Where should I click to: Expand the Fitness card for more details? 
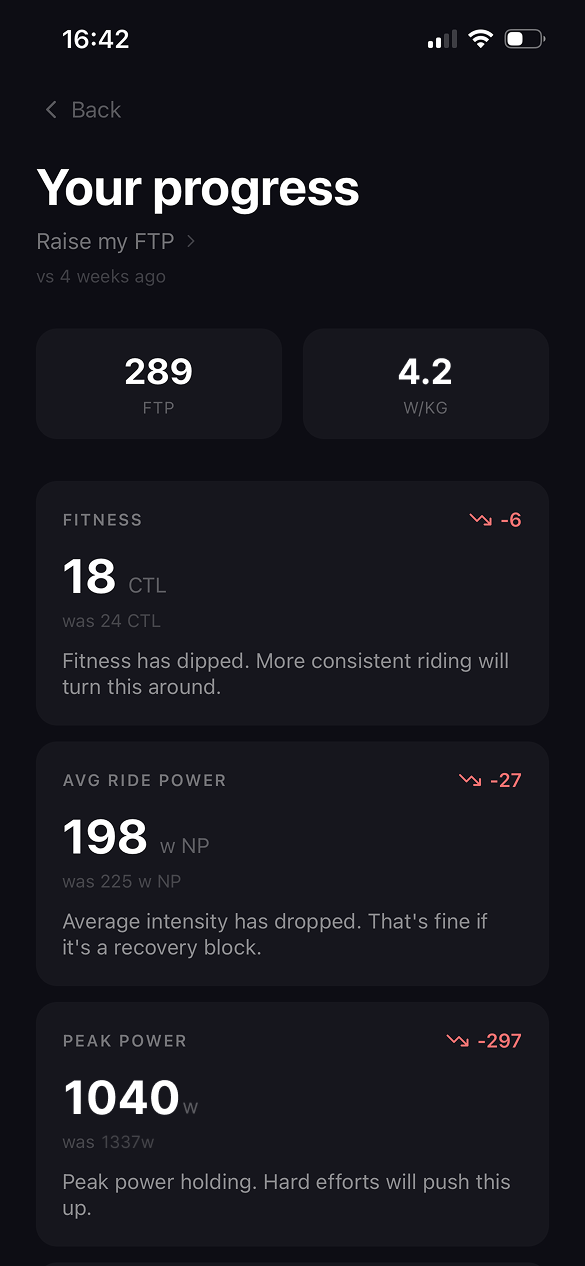[x=292, y=601]
